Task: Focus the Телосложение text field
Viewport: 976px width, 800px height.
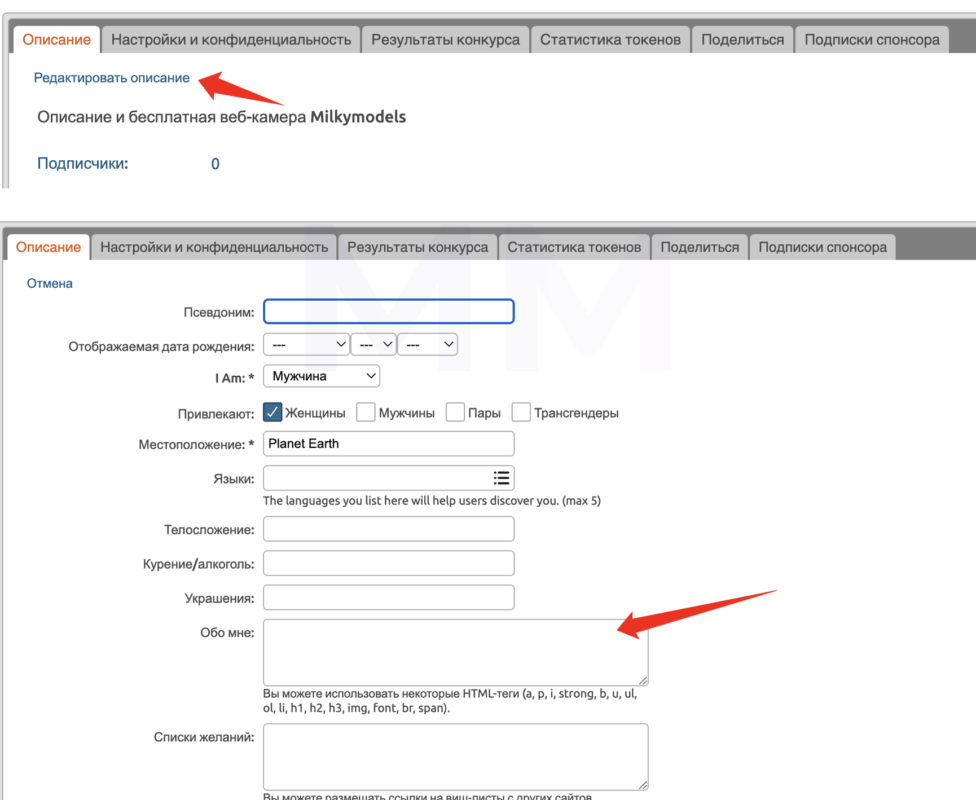Action: pos(389,529)
